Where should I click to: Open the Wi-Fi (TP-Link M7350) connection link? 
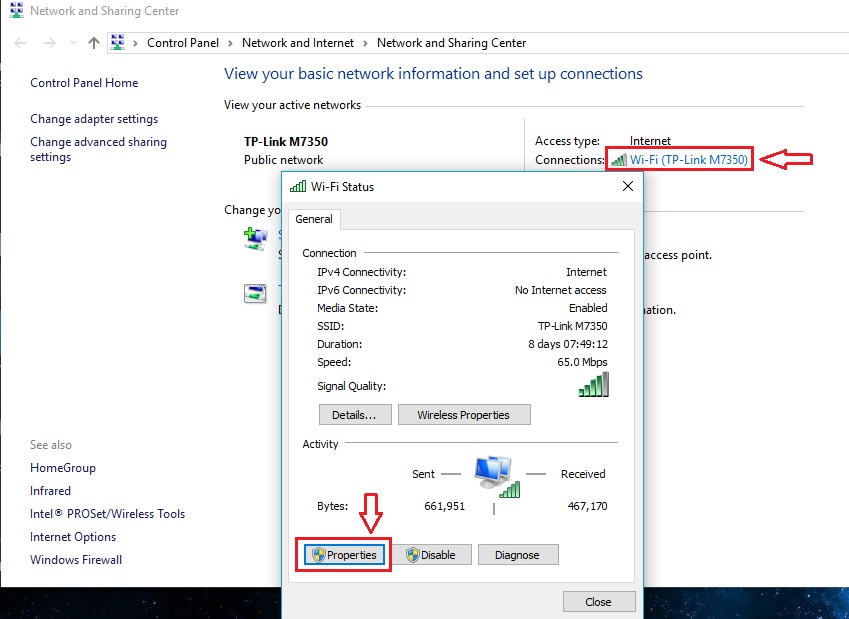click(688, 160)
